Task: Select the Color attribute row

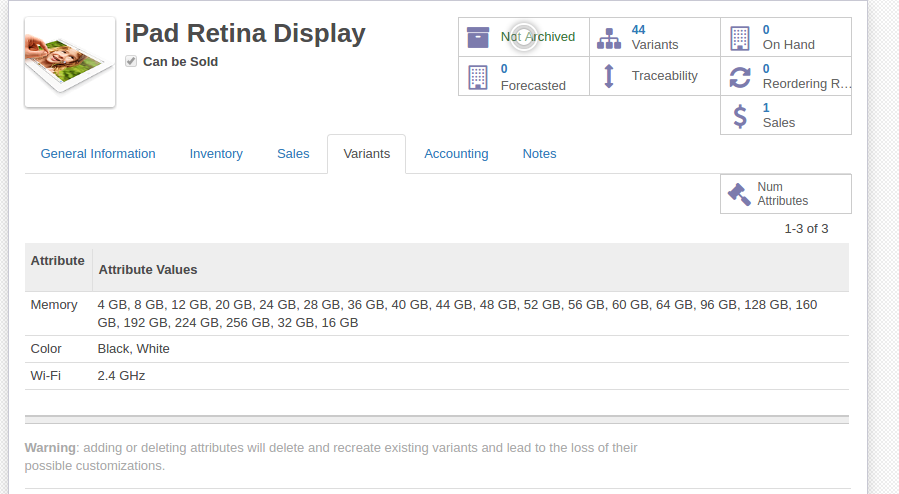Action: coord(437,349)
